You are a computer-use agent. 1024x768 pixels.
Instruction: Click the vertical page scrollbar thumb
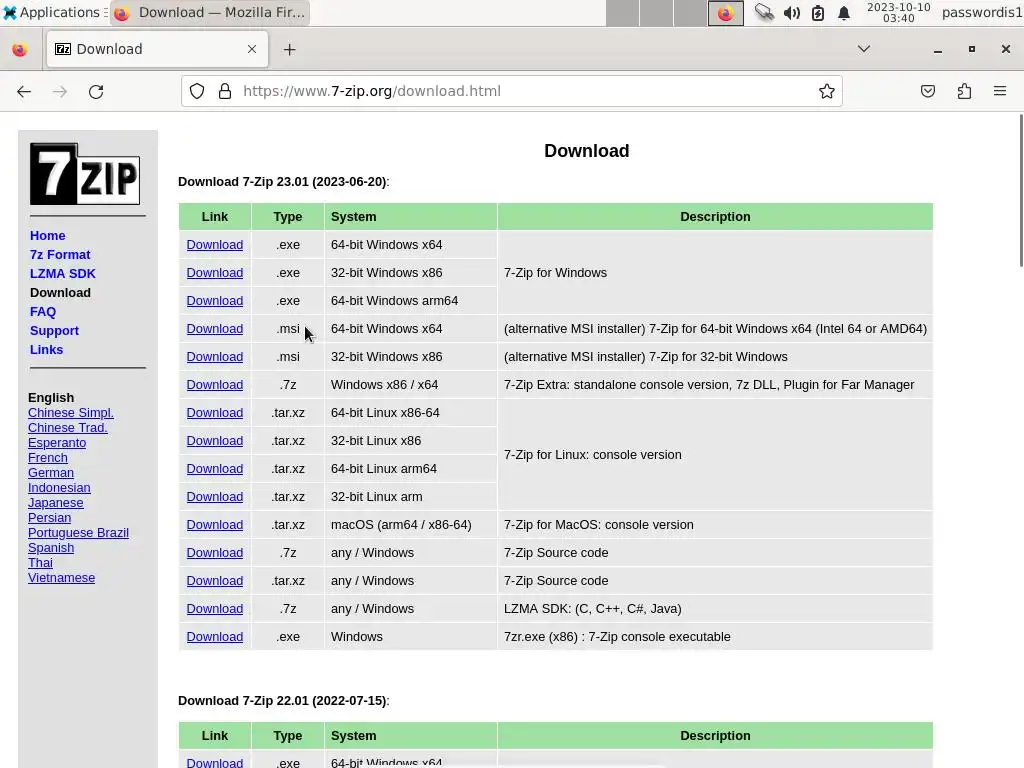pos(1021,190)
